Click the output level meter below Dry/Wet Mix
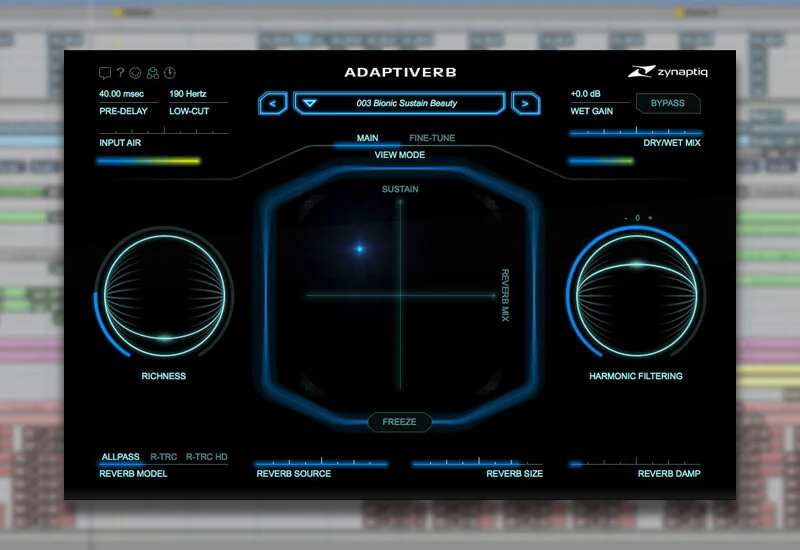Viewport: 800px width, 550px height. (x=601, y=161)
